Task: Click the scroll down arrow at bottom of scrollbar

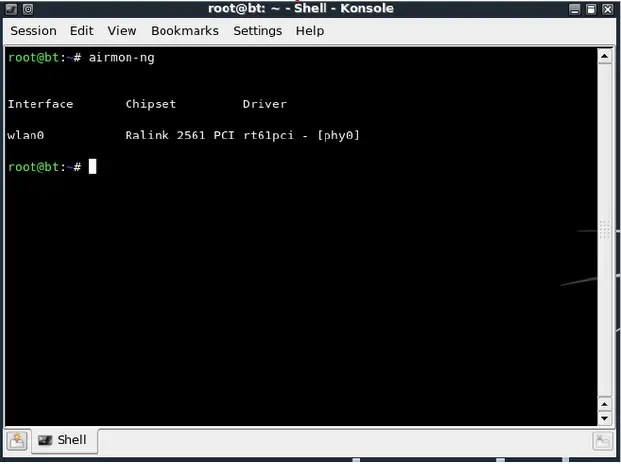Action: (x=604, y=418)
